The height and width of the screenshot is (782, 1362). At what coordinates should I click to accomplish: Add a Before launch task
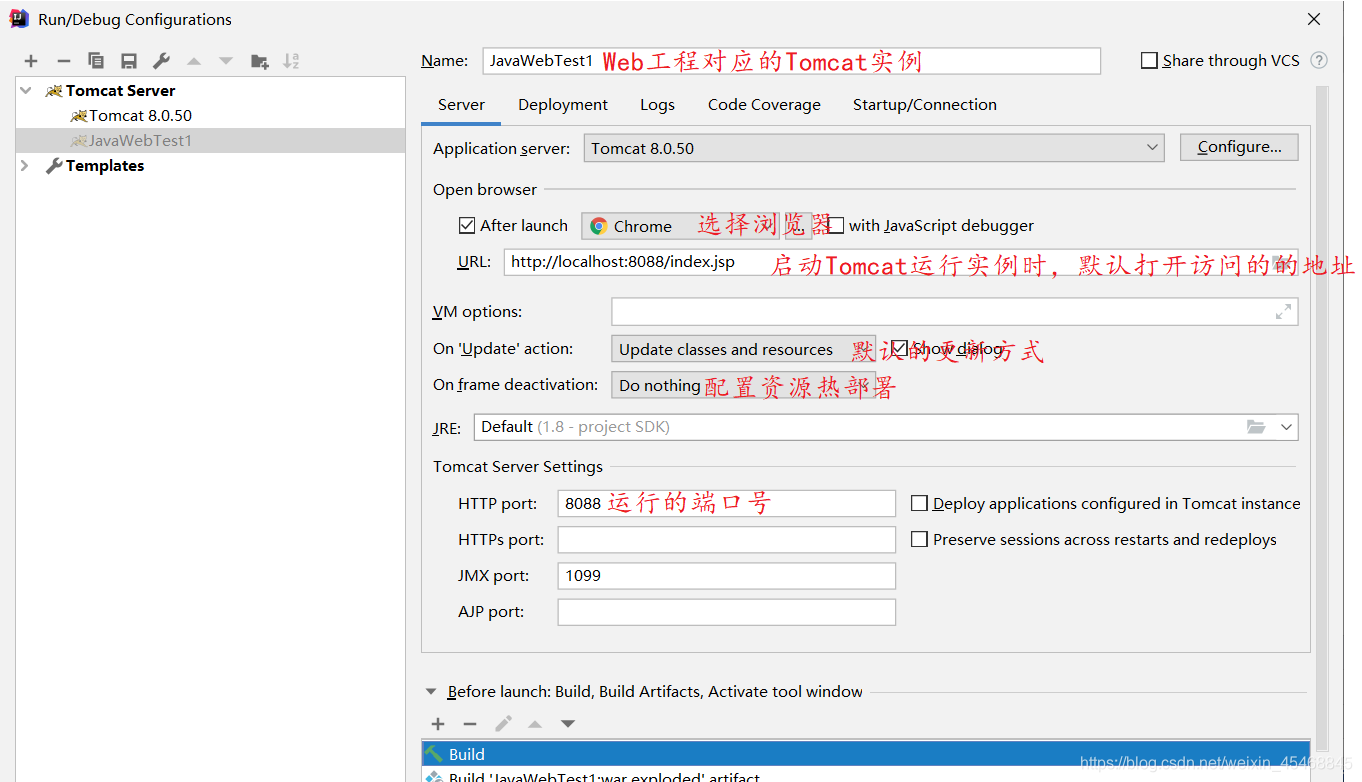(x=438, y=724)
